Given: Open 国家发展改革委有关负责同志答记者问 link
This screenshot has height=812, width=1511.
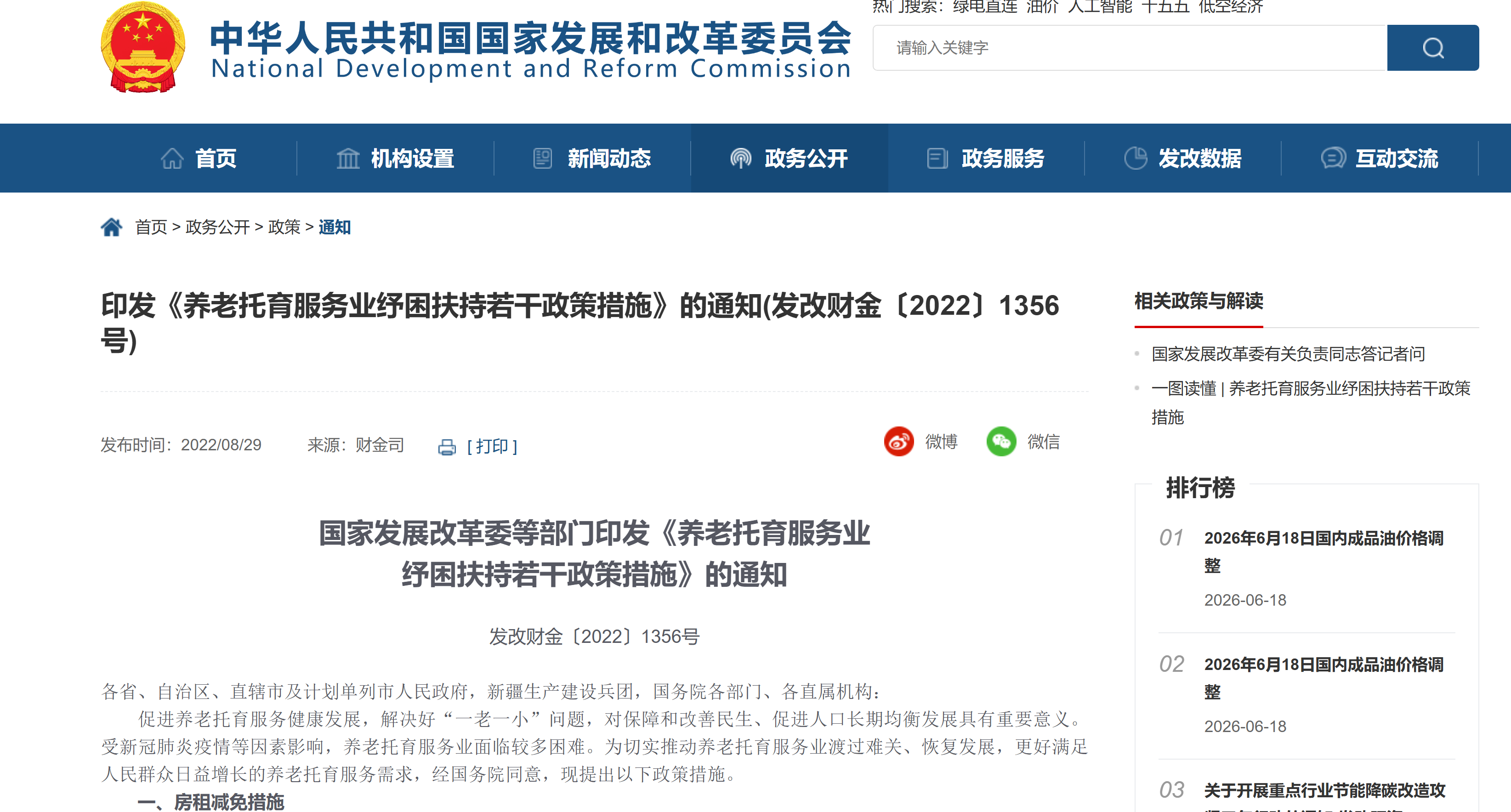Looking at the screenshot, I should pos(1288,354).
